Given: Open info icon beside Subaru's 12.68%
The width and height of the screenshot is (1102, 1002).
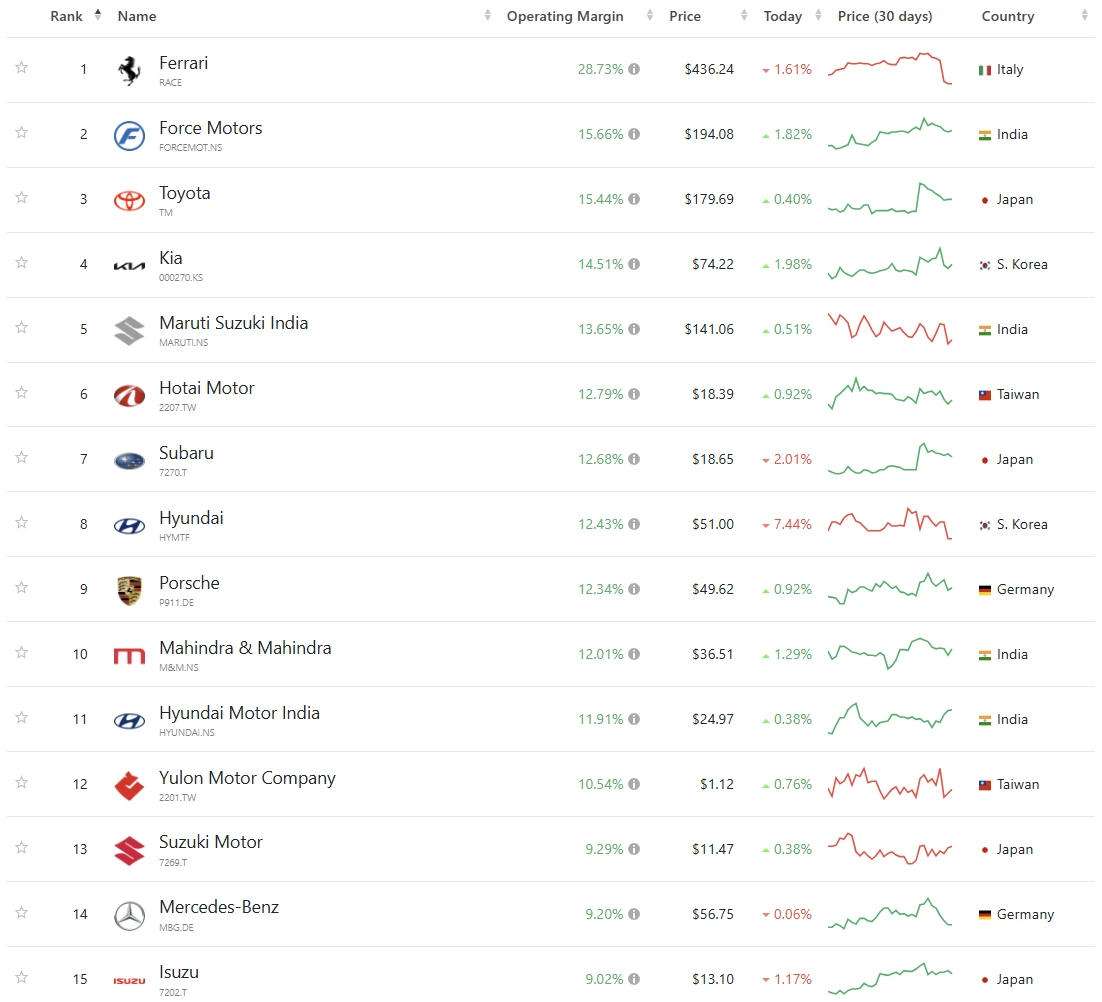Looking at the screenshot, I should coord(634,459).
